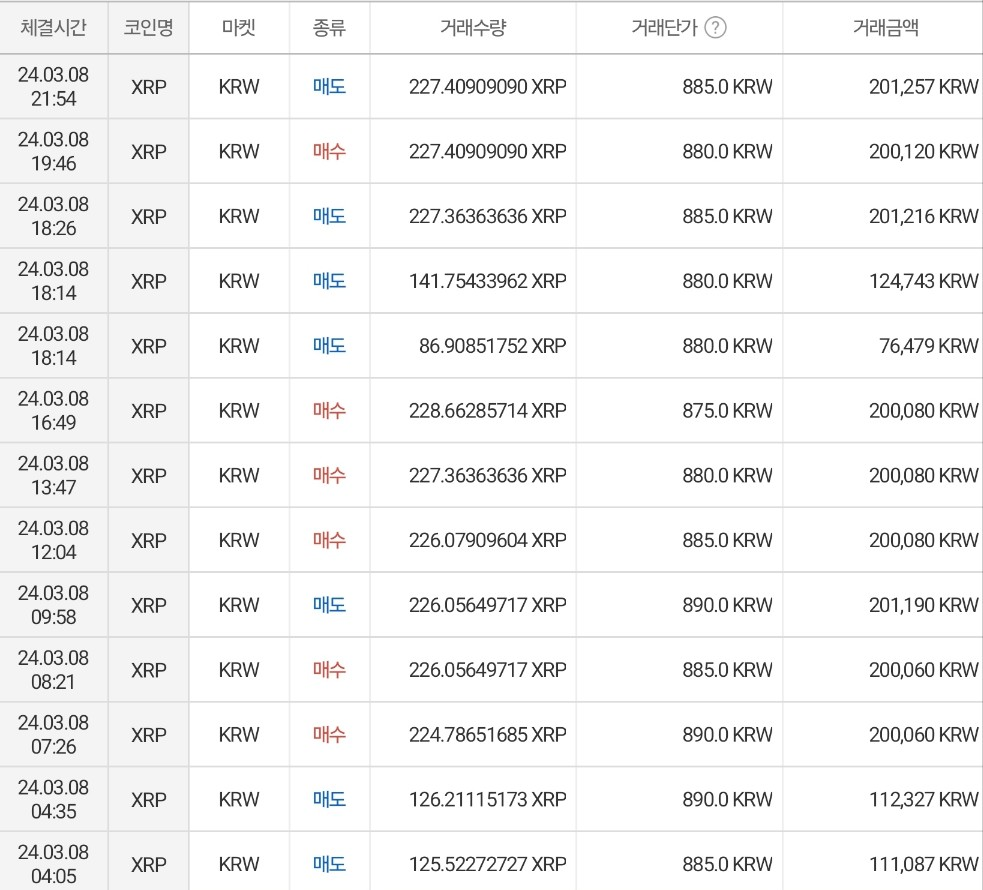Select the 24.03.08 08:21 time cell

pyautogui.click(x=53, y=669)
